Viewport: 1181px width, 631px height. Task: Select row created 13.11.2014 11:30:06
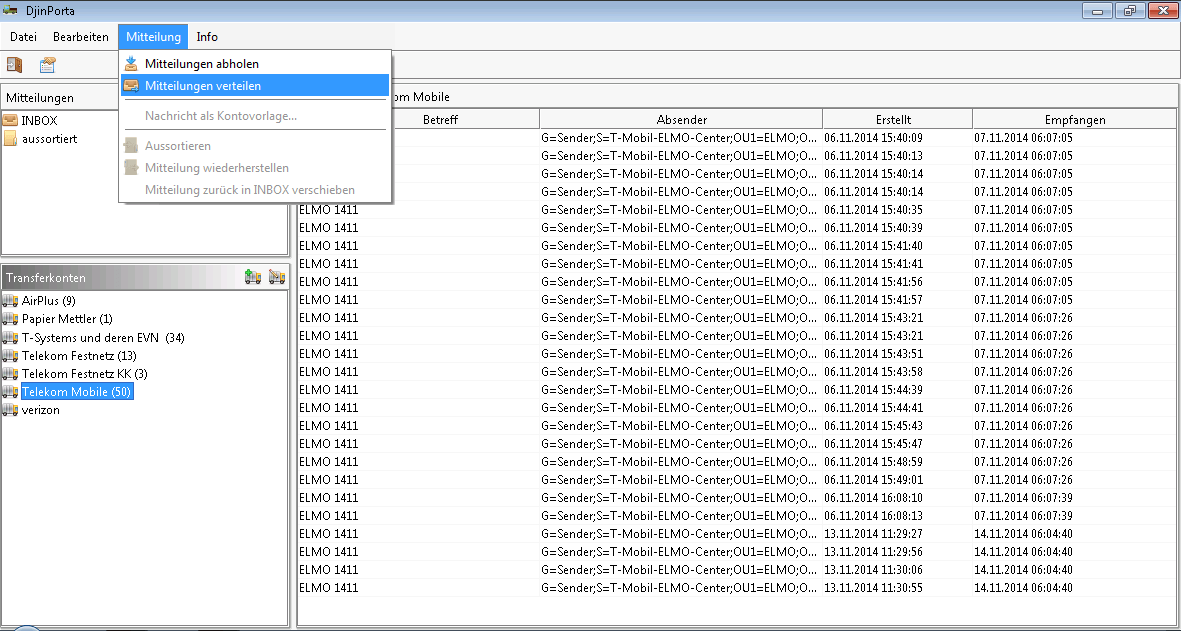click(737, 570)
